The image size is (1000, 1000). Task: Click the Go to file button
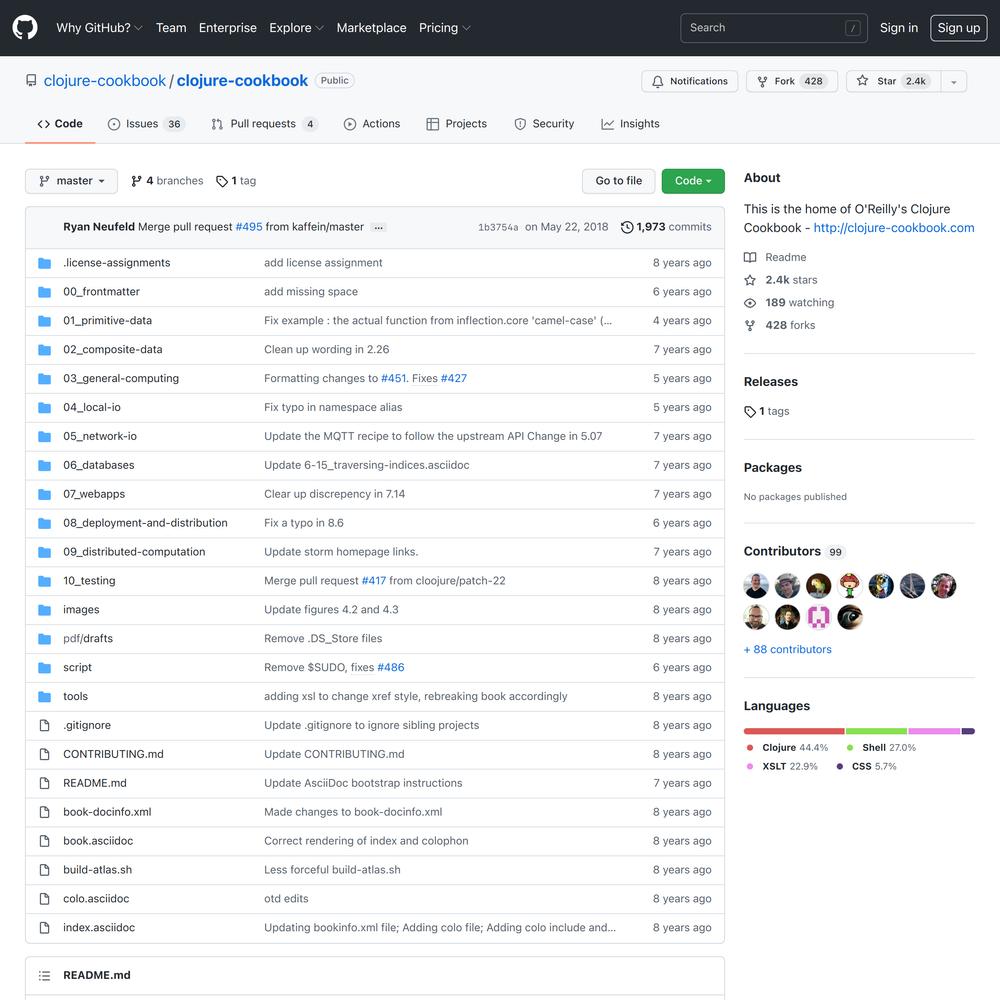click(619, 181)
